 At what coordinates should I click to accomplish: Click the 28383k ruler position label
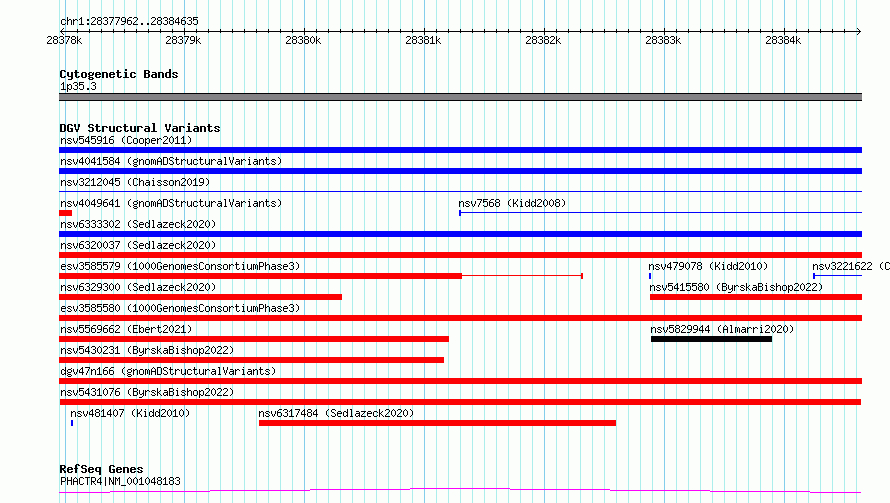(663, 40)
